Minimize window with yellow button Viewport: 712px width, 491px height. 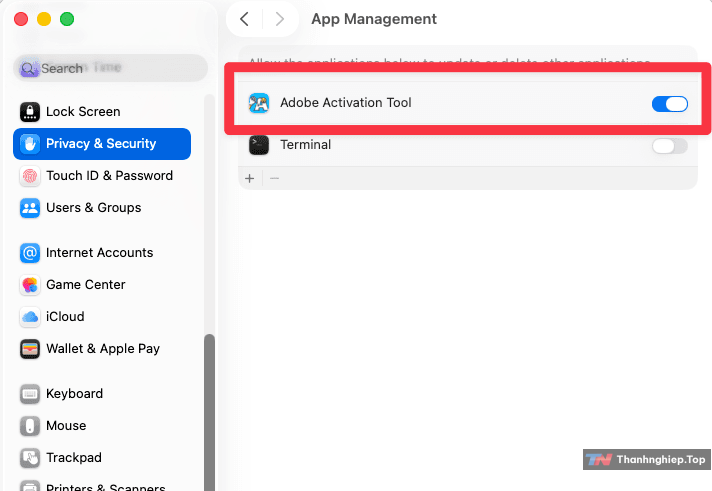(44, 20)
